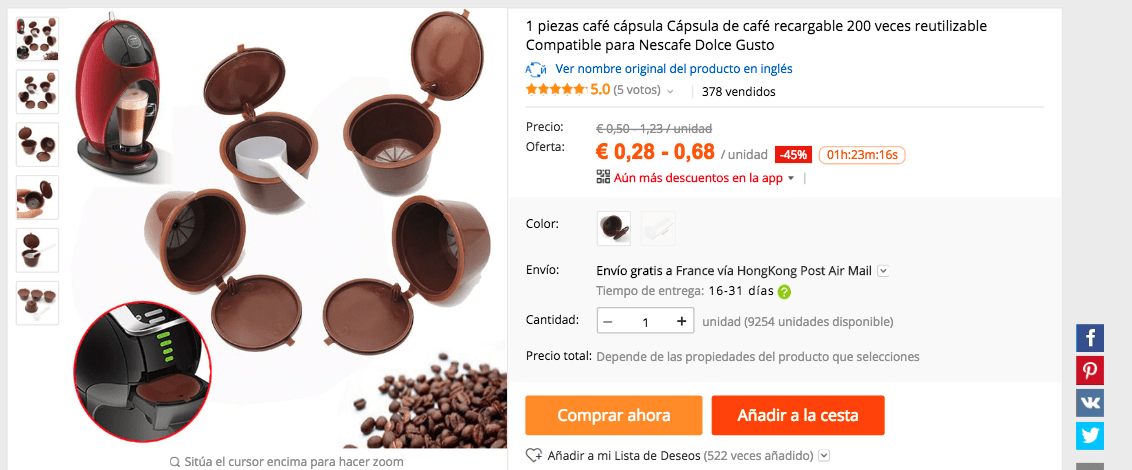Share the product on Twitter
Image resolution: width=1132 pixels, height=470 pixels.
(x=1090, y=436)
